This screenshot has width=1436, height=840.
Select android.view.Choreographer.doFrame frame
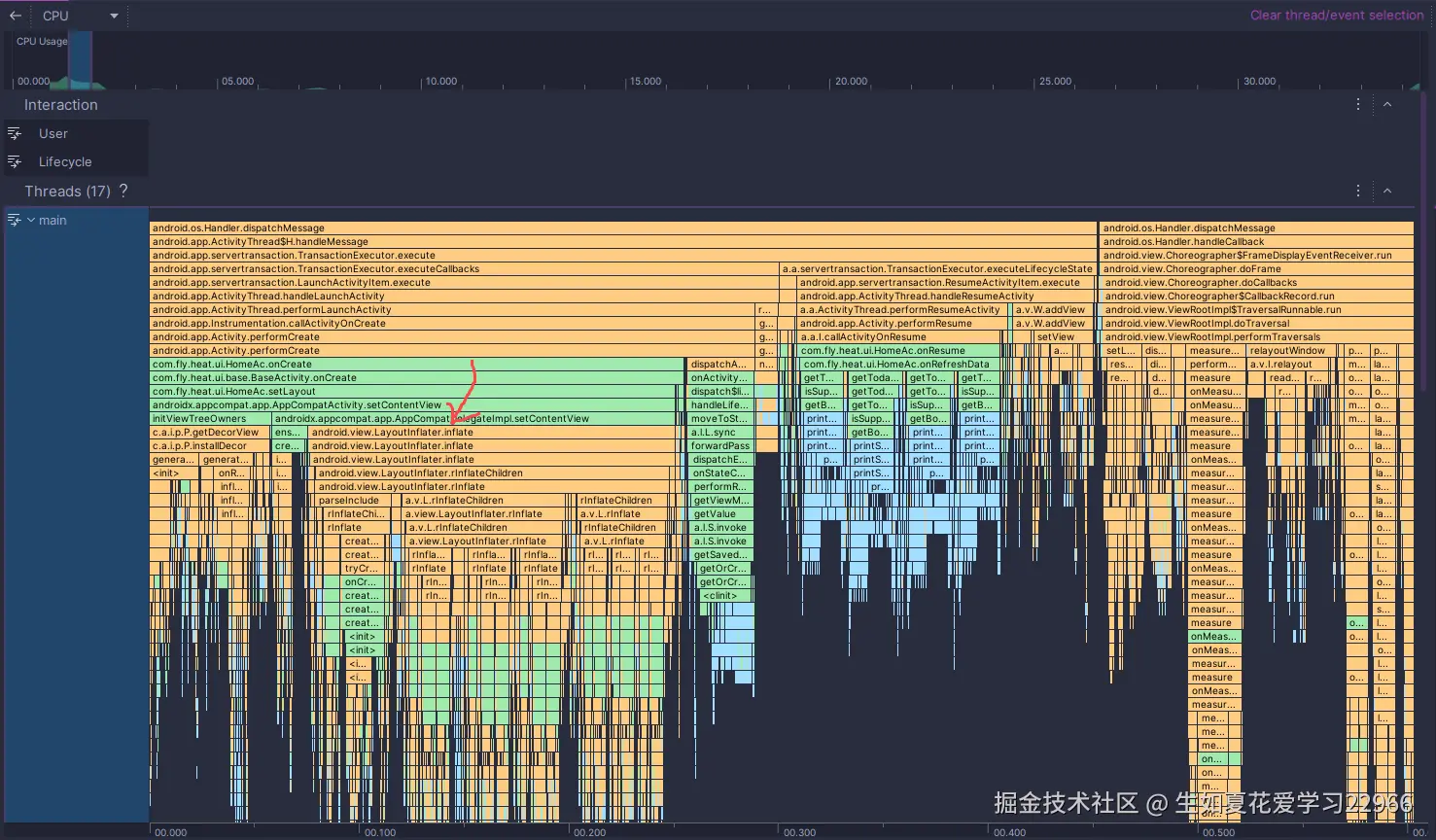point(1257,268)
